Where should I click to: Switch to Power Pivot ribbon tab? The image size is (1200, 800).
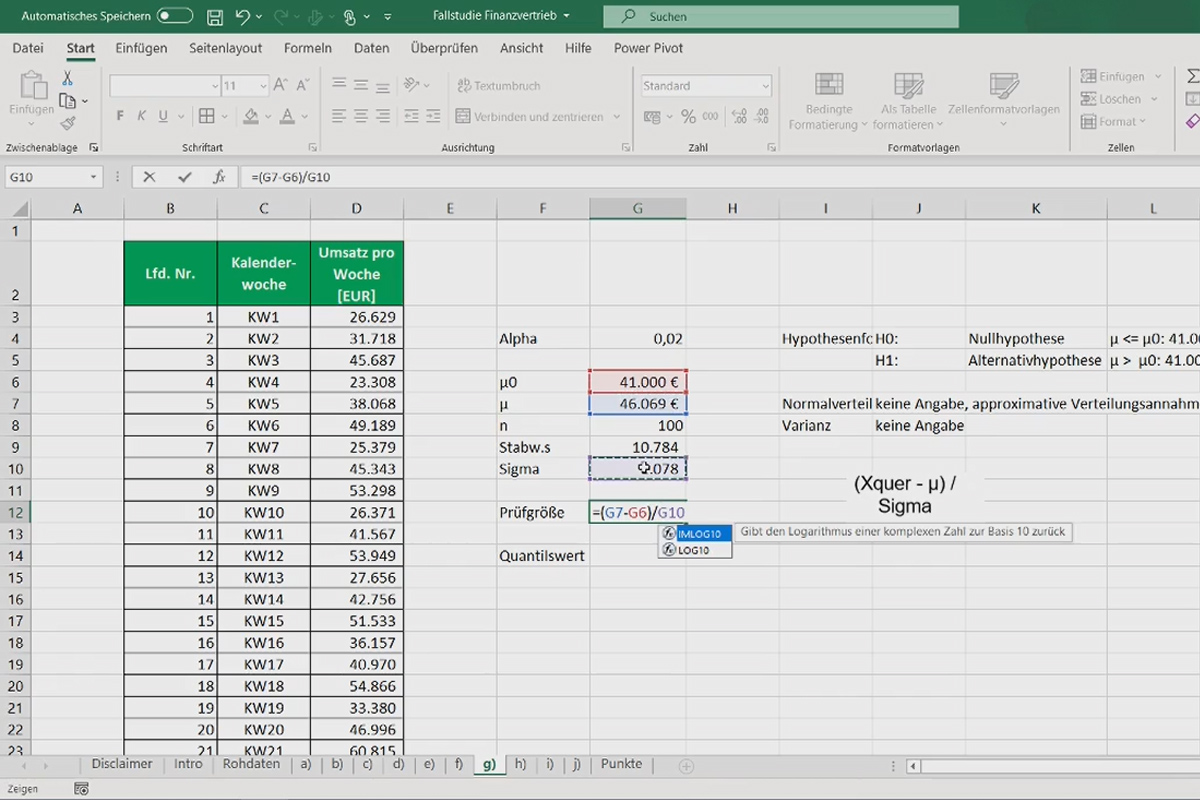[648, 48]
